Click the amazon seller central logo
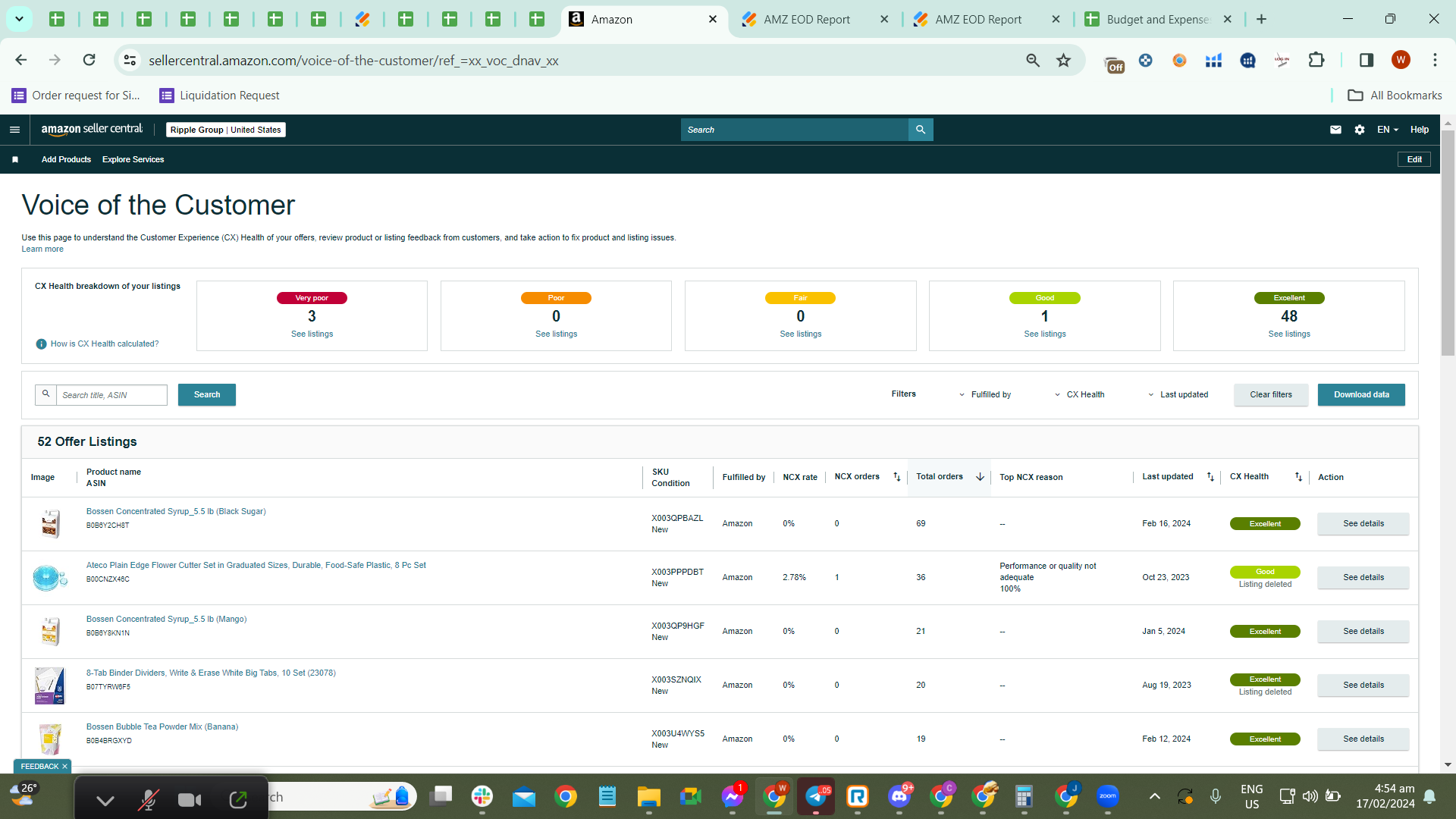 [92, 130]
